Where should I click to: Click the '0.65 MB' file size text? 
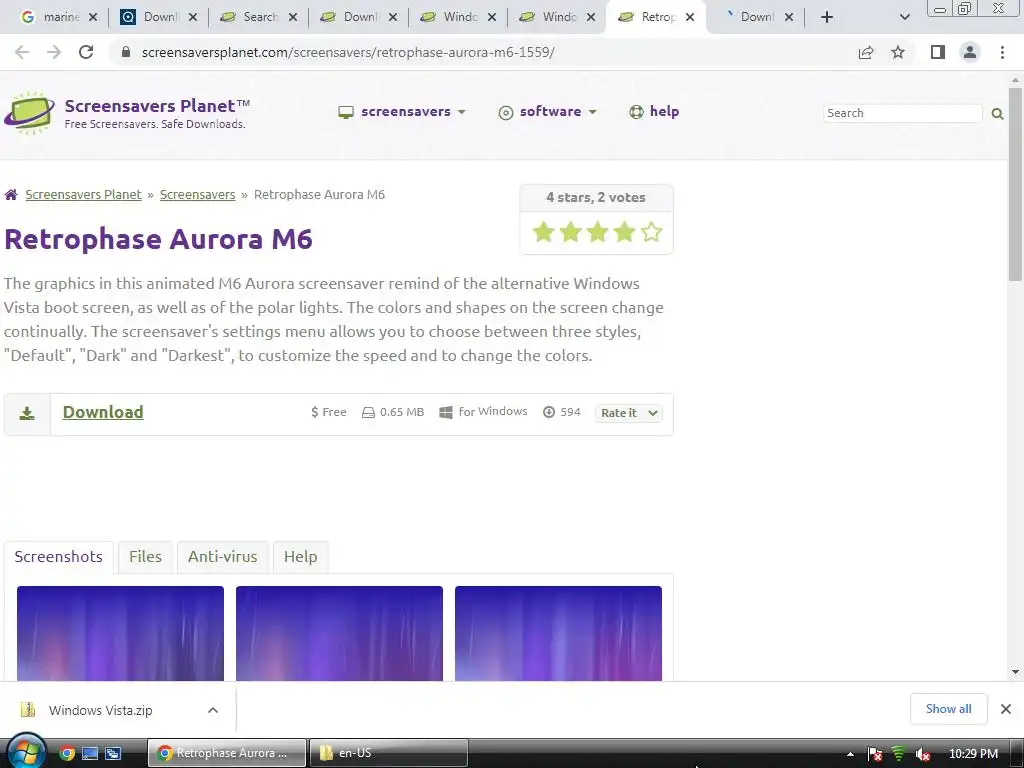coord(402,412)
